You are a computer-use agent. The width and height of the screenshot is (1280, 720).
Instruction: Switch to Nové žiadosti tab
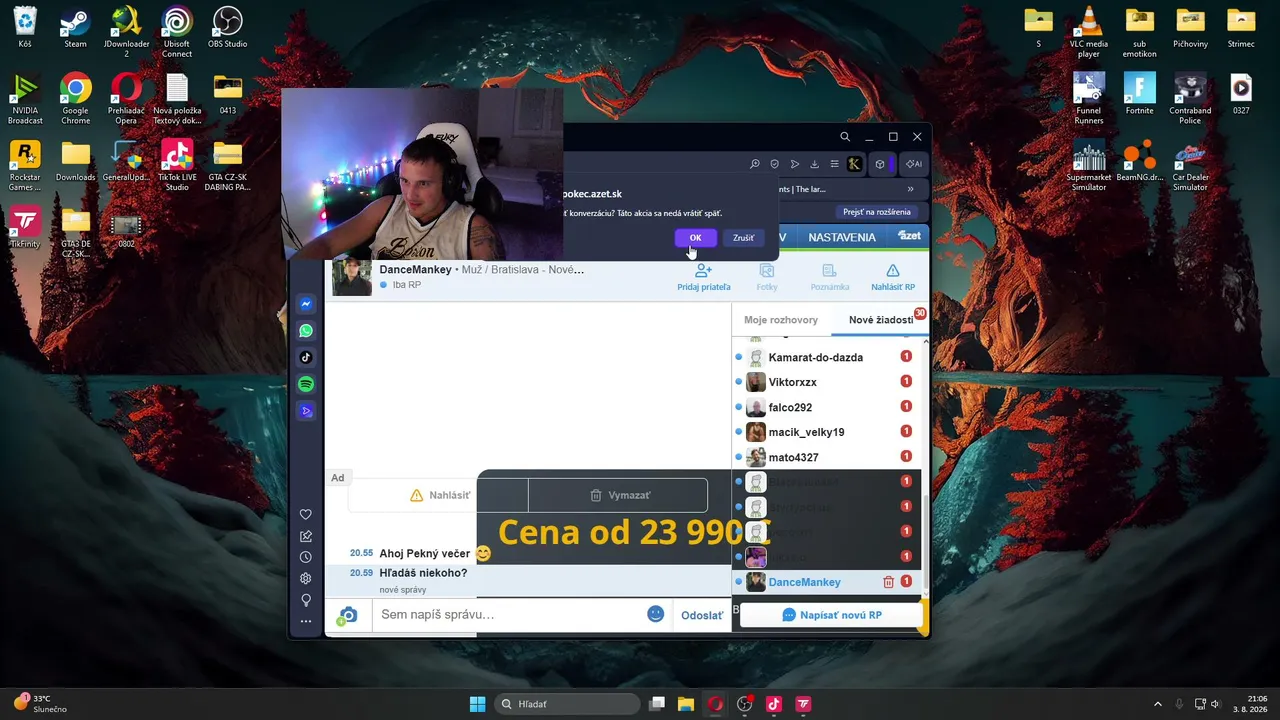tap(881, 320)
